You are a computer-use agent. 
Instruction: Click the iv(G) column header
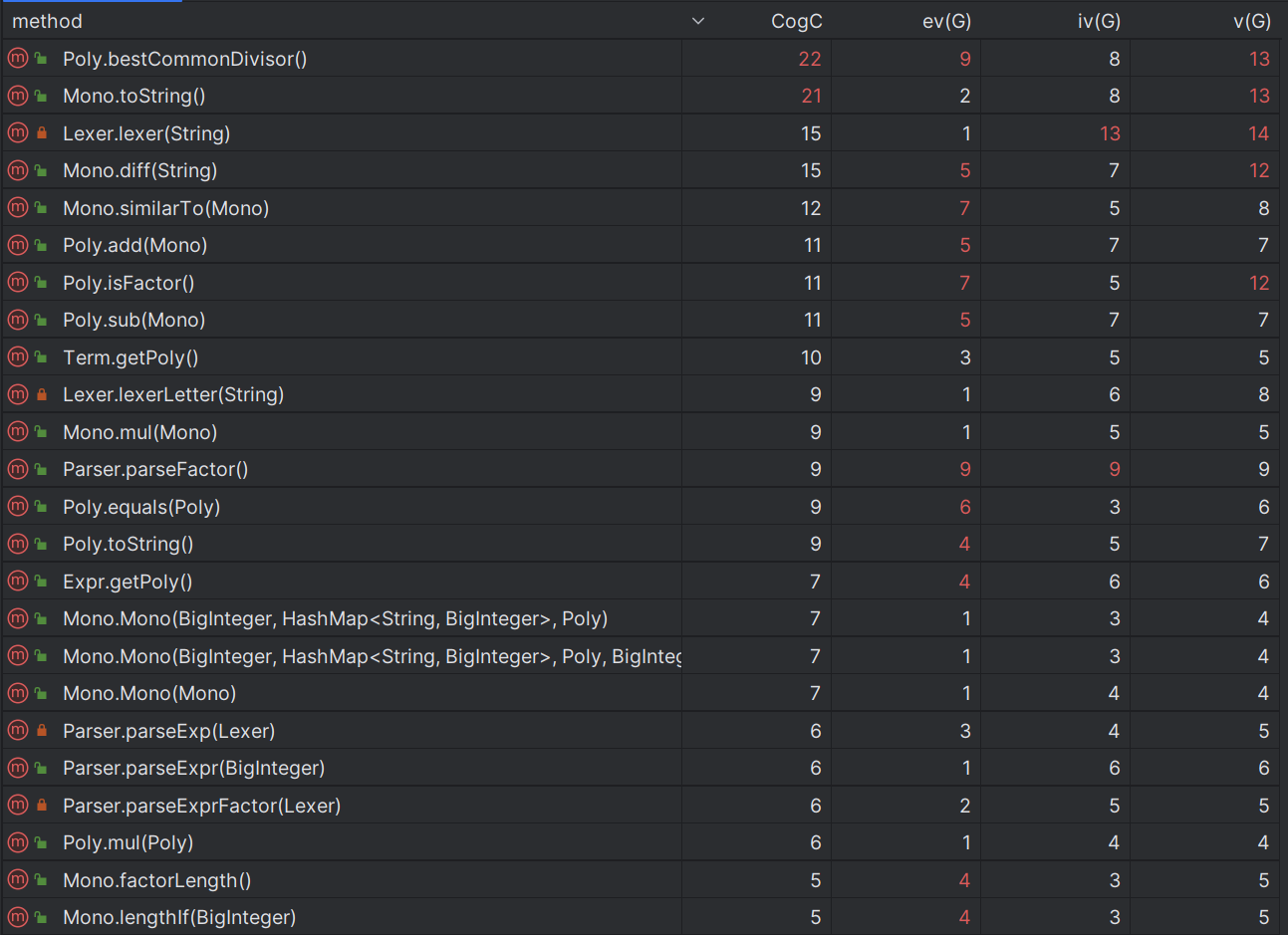1098,21
